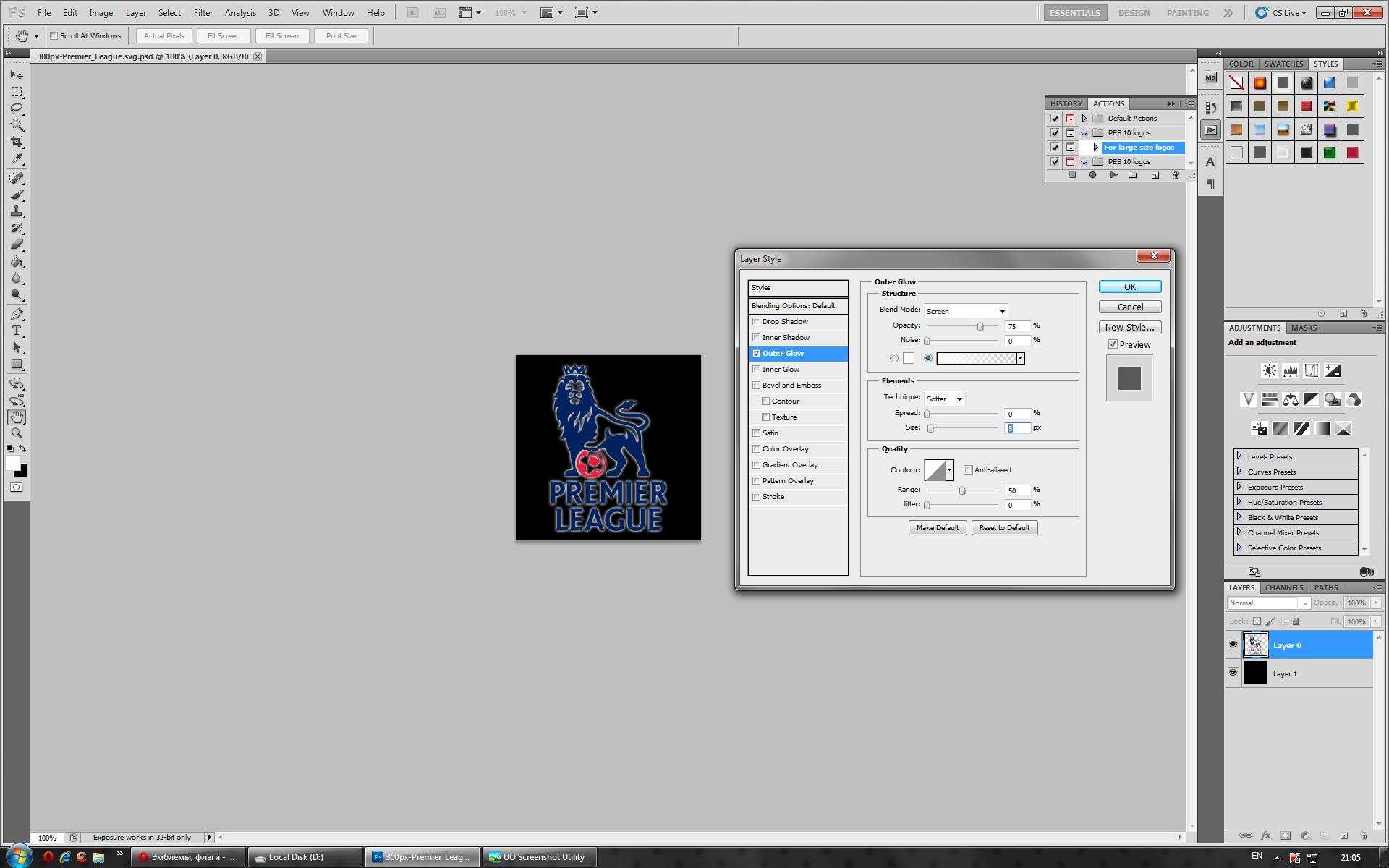This screenshot has width=1389, height=868.
Task: Select the Pen tool
Action: pos(17,315)
